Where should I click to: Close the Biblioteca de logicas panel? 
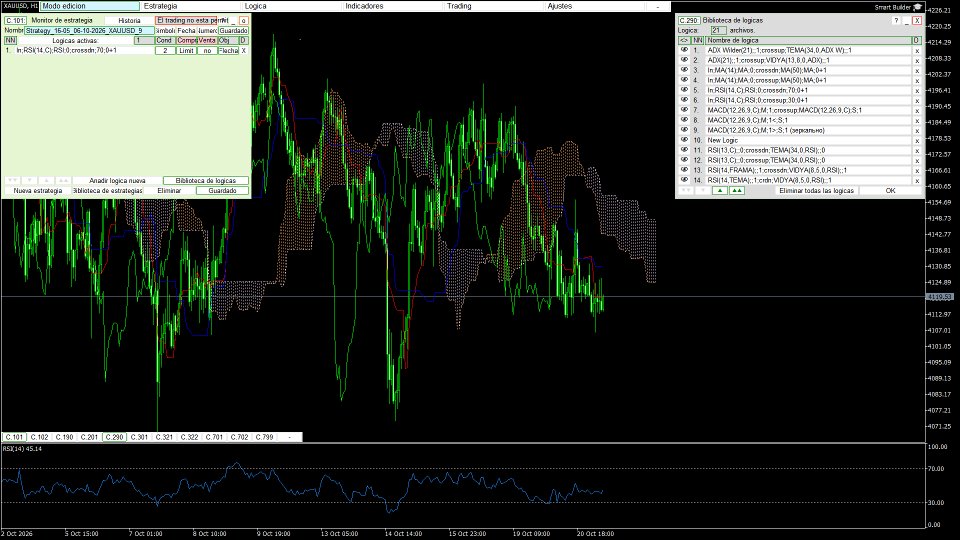pos(917,20)
